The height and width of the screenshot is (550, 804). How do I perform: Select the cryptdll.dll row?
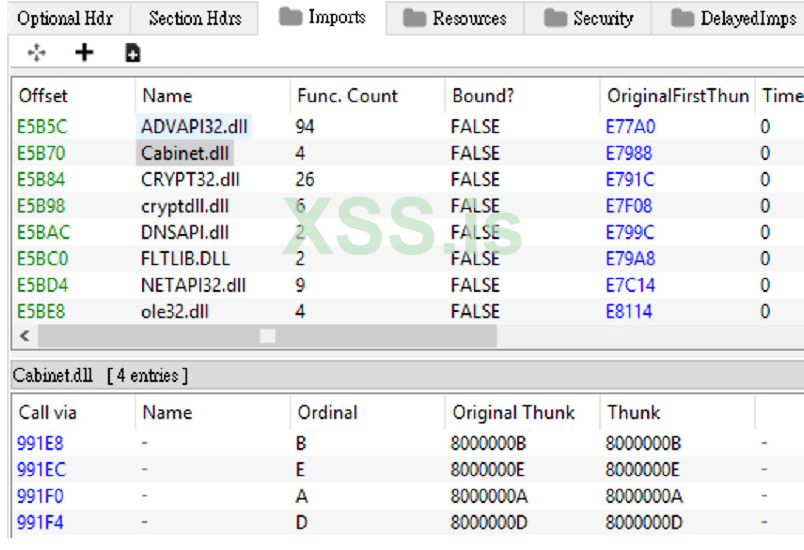click(x=408, y=206)
